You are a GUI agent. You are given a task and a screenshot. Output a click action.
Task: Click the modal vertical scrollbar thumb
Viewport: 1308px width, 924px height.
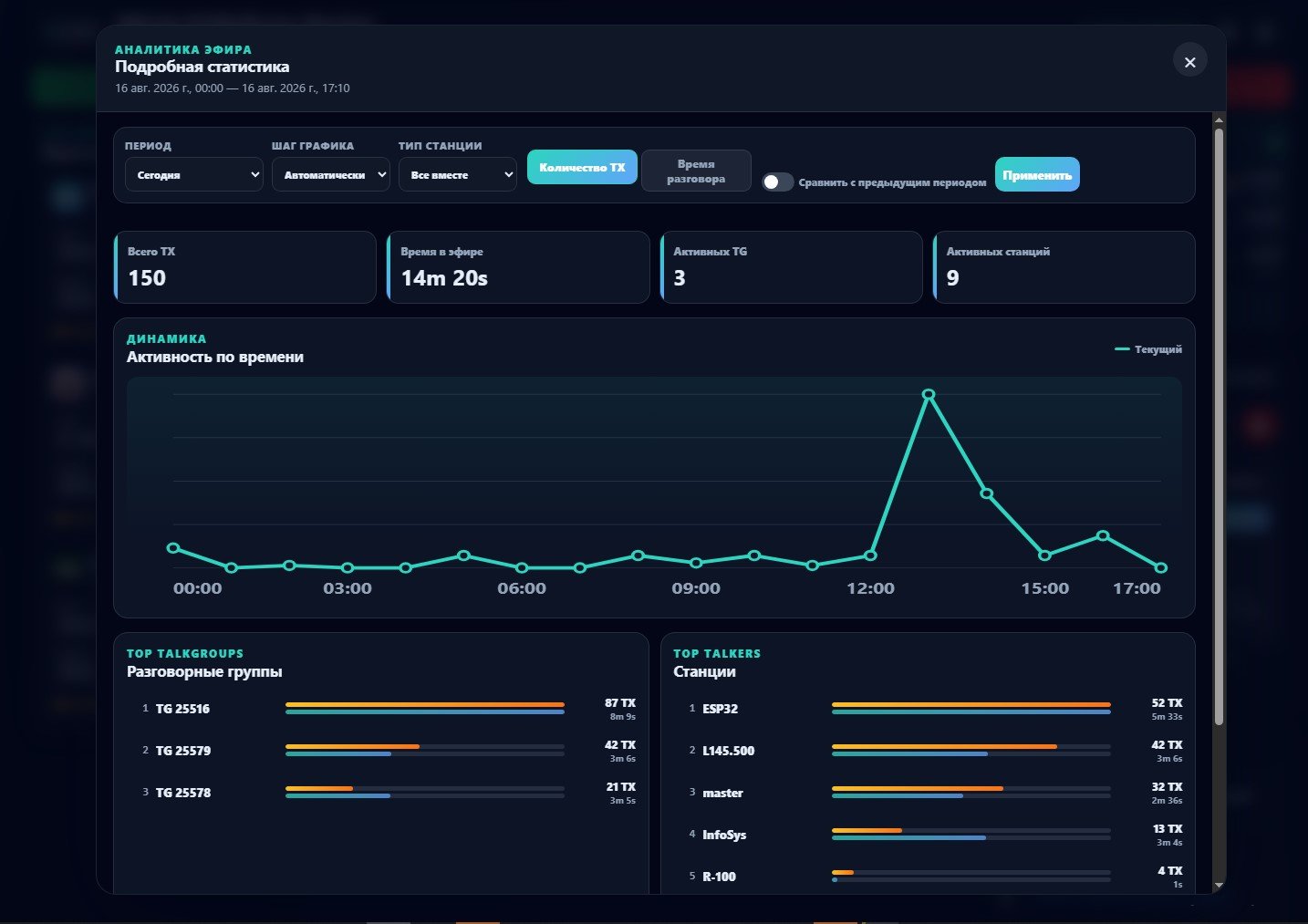tap(1219, 427)
